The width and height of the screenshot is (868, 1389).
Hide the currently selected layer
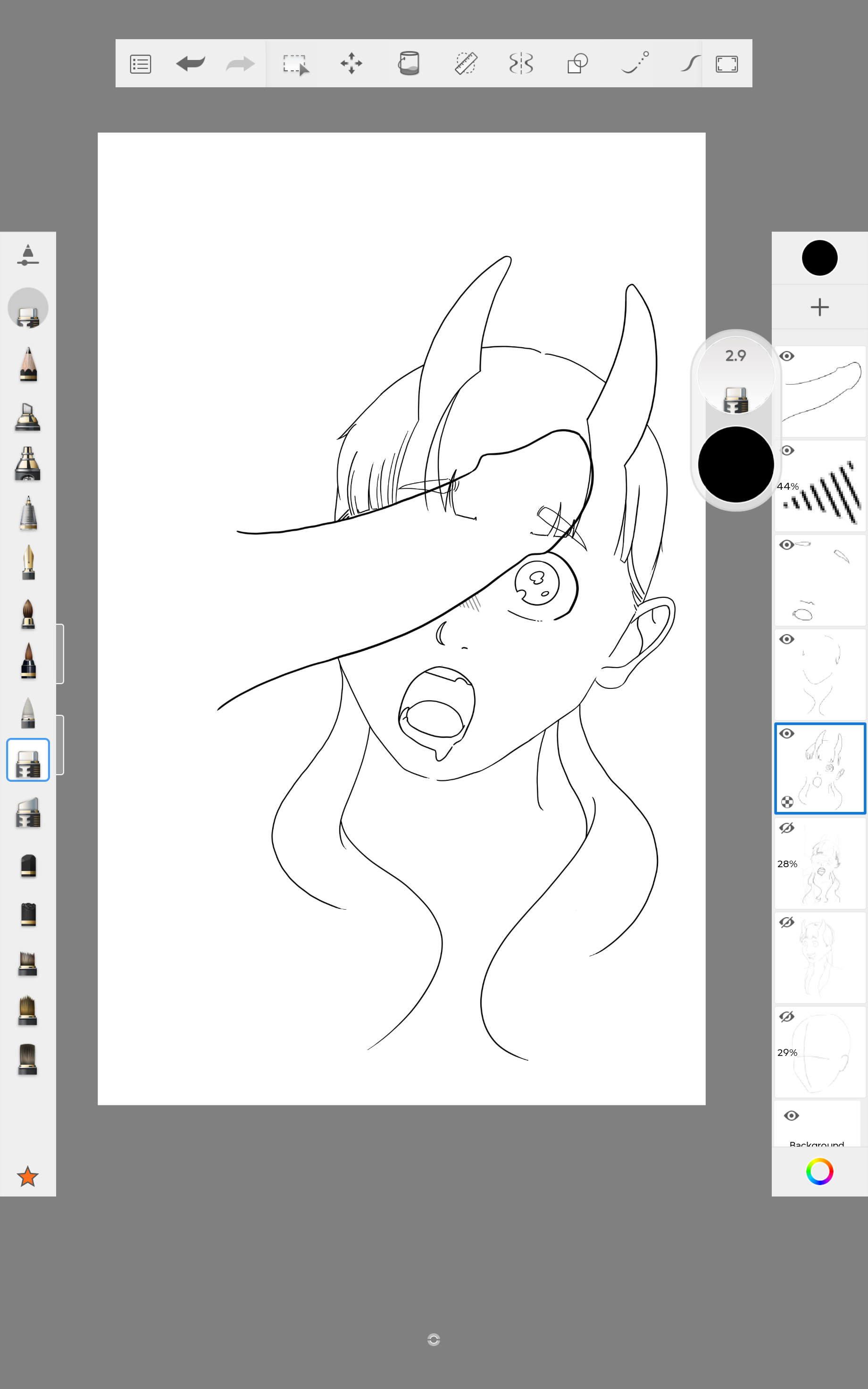[787, 734]
